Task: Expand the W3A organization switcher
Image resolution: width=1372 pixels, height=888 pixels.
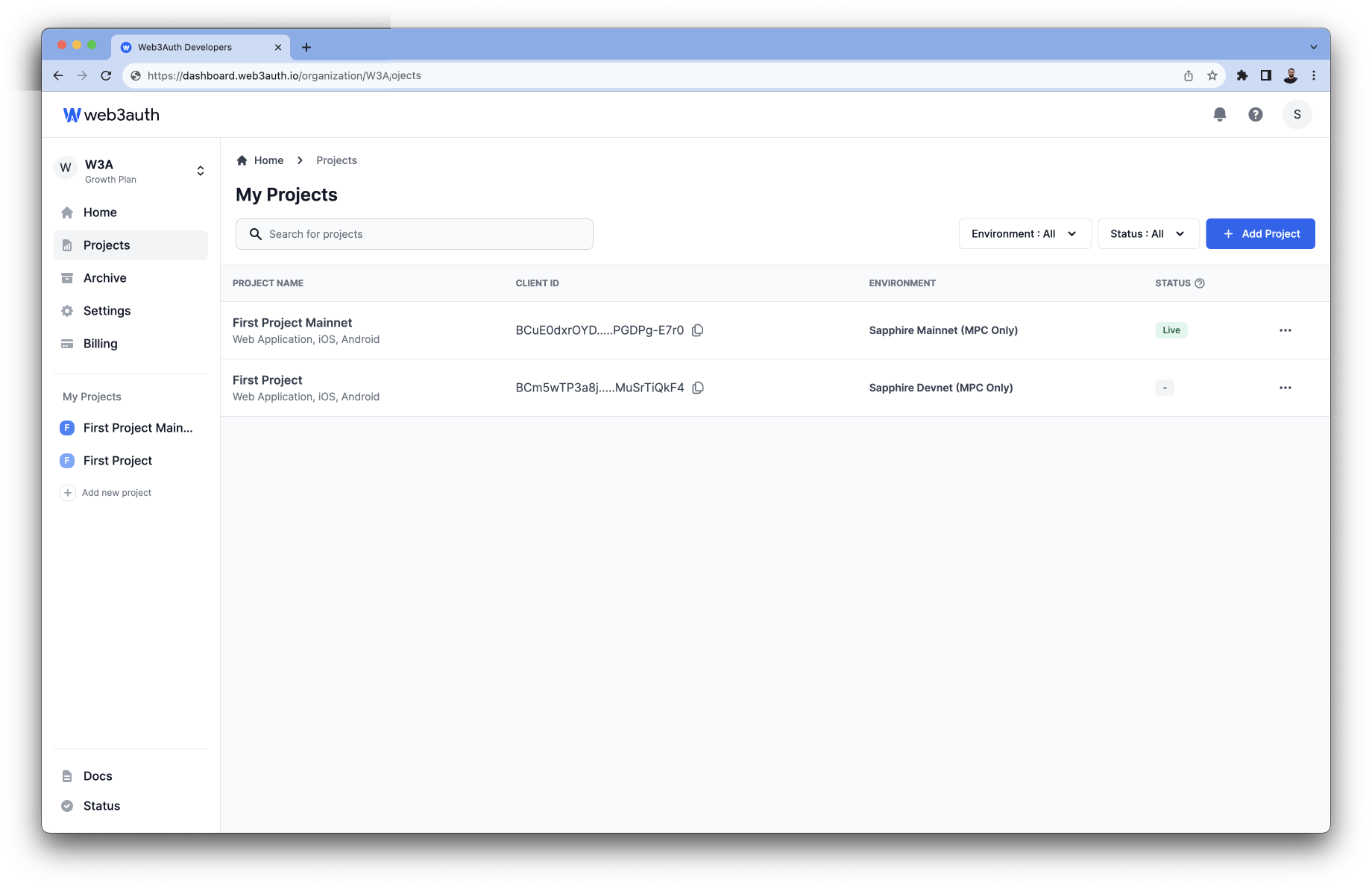Action: pyautogui.click(x=201, y=171)
